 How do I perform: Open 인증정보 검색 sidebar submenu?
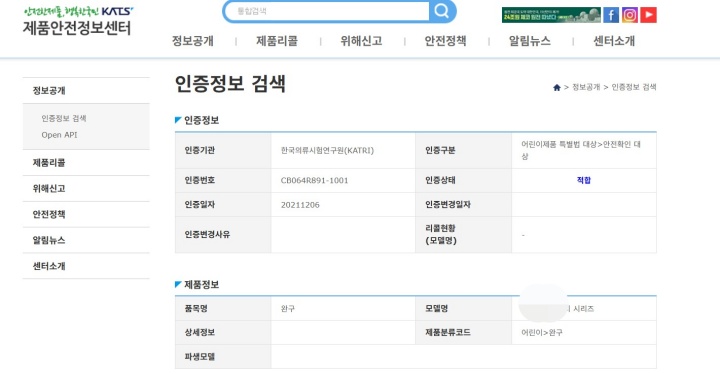click(x=64, y=119)
